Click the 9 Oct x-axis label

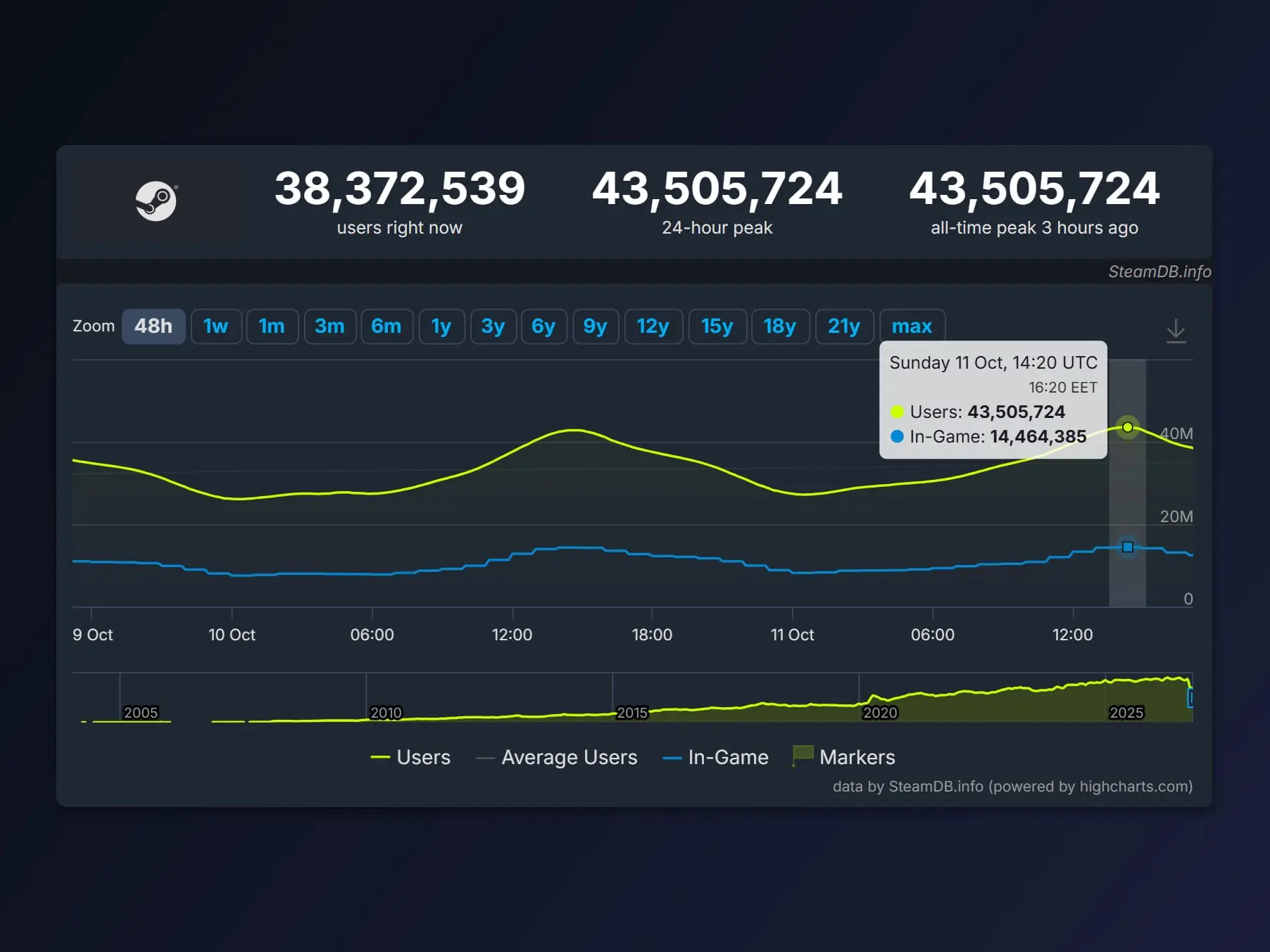pos(92,635)
